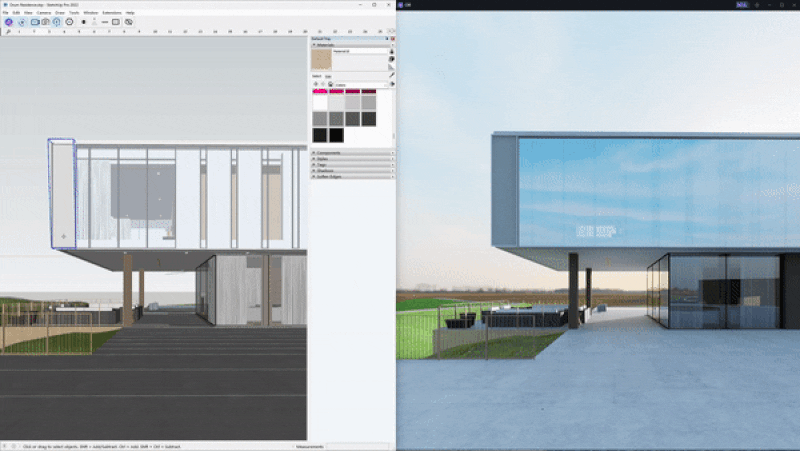Click the create material icon

click(392, 59)
